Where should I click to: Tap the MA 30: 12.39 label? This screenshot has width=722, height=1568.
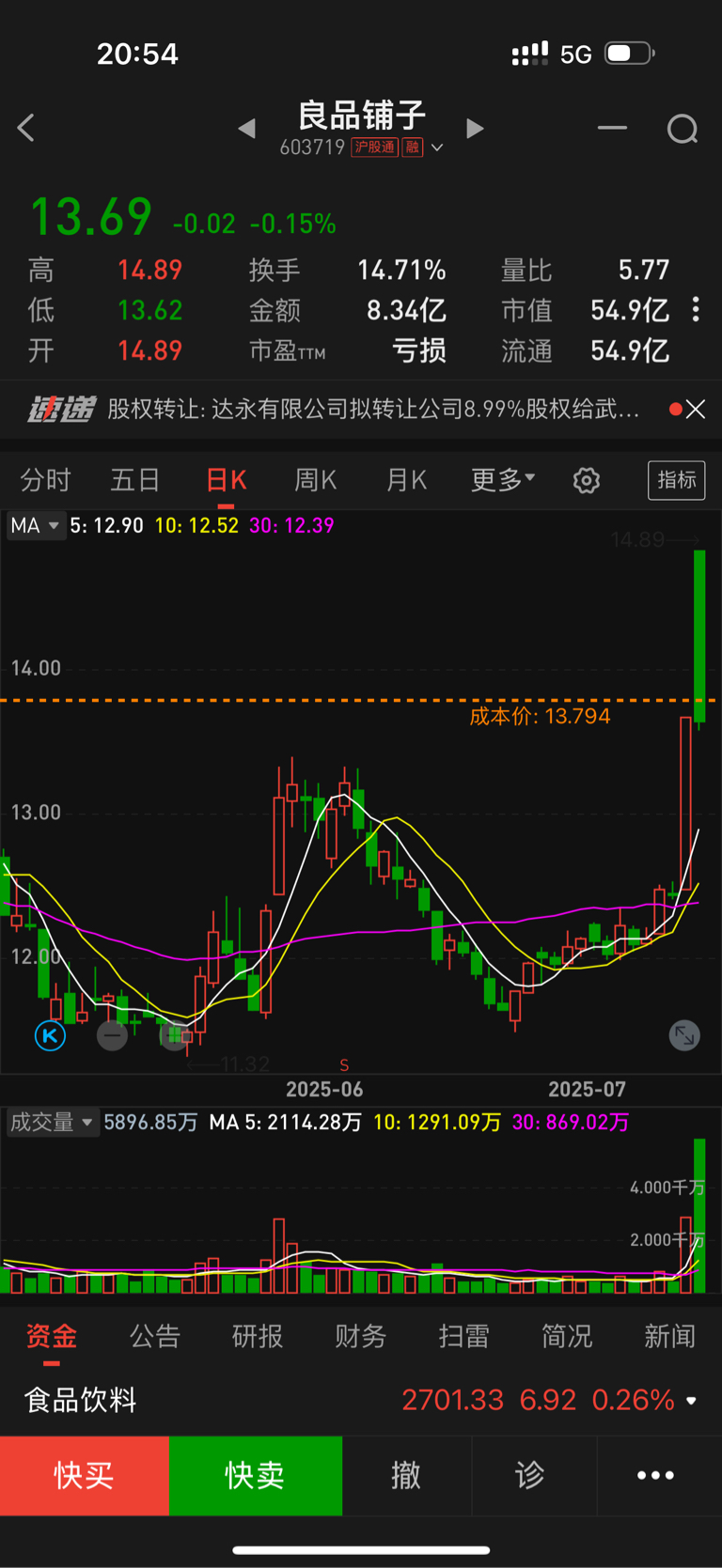(x=291, y=525)
